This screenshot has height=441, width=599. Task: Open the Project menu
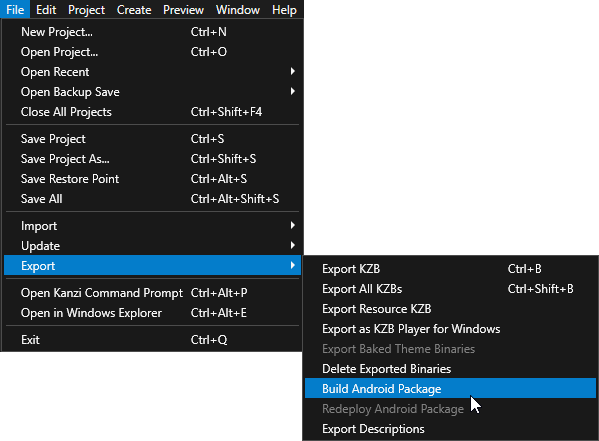pos(86,9)
